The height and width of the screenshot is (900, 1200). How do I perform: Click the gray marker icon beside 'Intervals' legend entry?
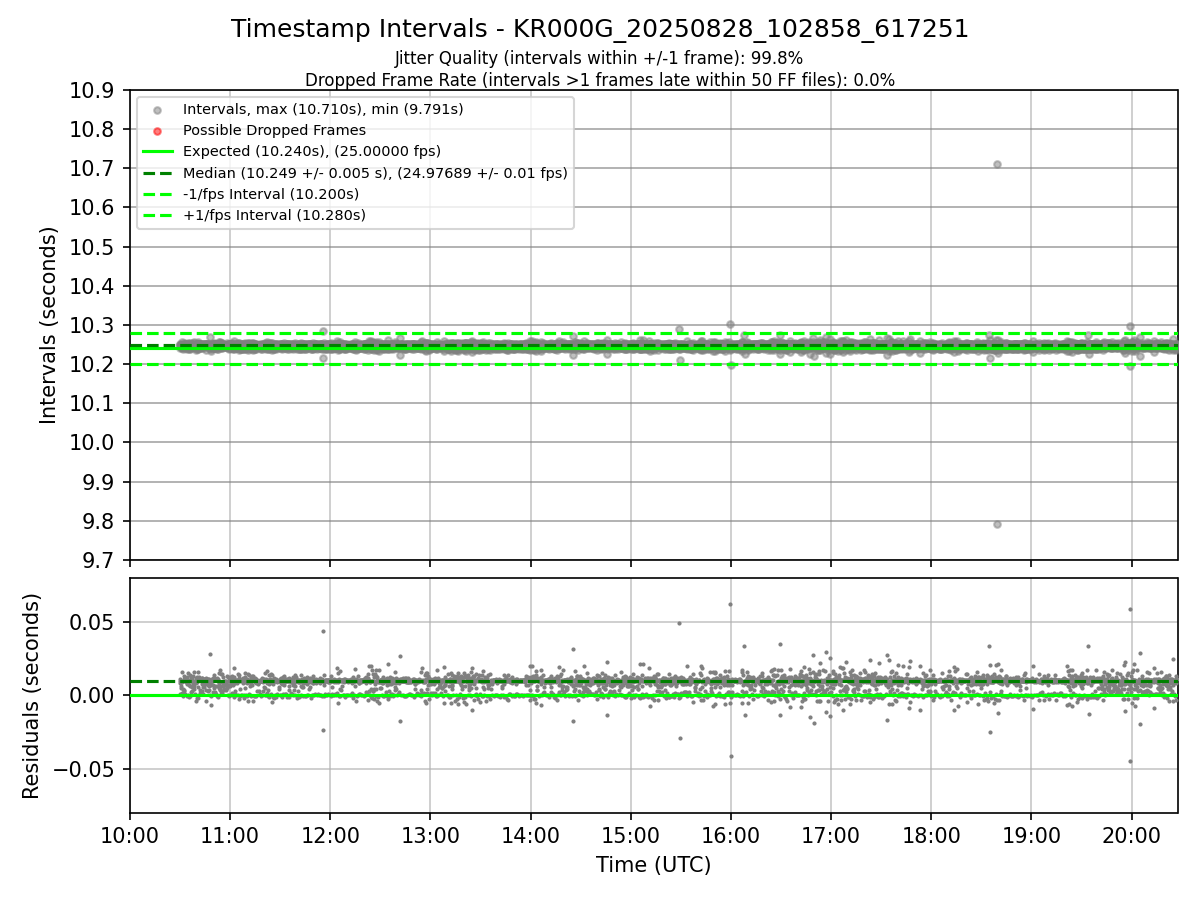click(157, 109)
